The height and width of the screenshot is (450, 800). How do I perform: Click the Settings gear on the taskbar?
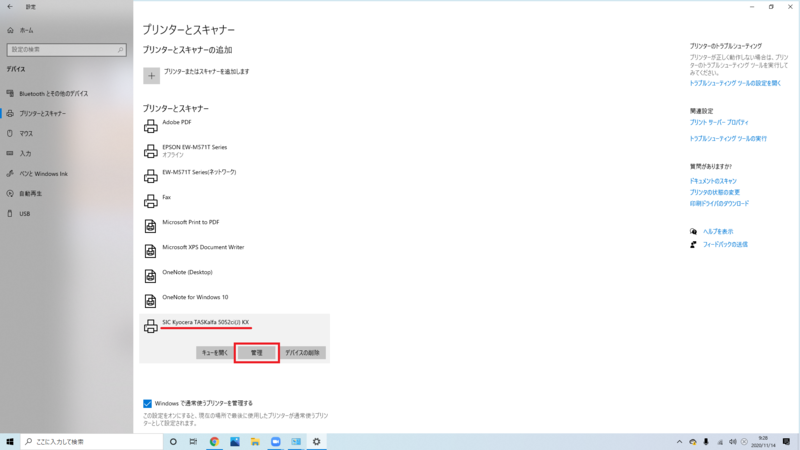(316, 442)
